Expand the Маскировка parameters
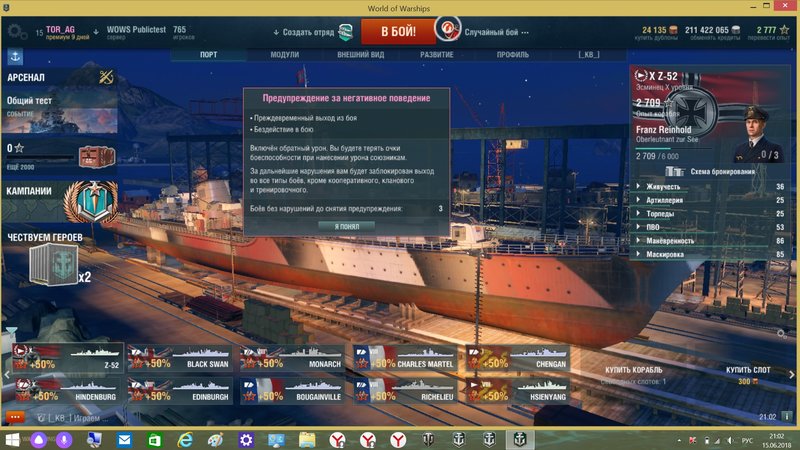 (x=710, y=254)
